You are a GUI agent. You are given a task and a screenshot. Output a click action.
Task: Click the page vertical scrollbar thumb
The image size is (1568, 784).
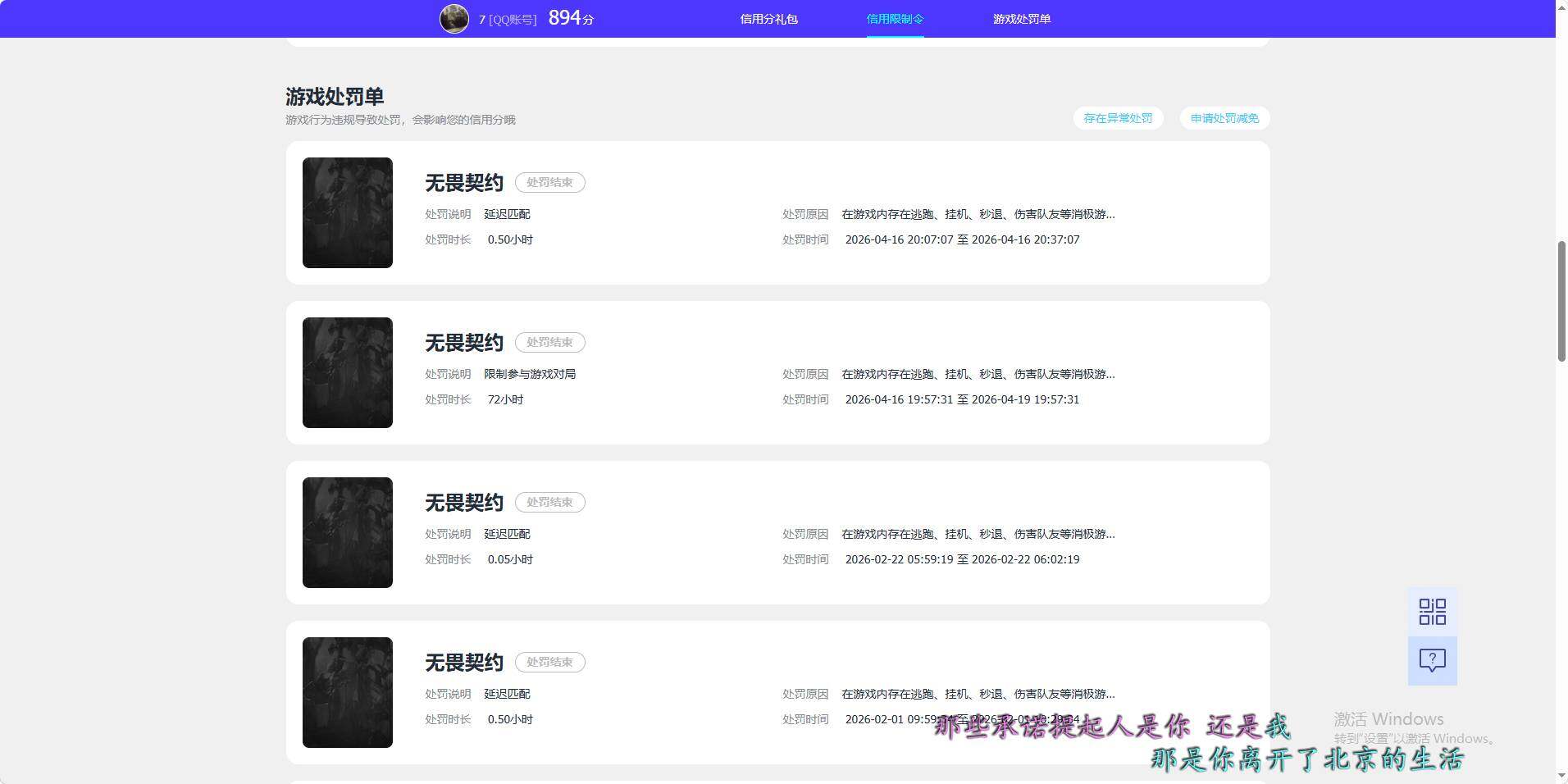[1561, 301]
